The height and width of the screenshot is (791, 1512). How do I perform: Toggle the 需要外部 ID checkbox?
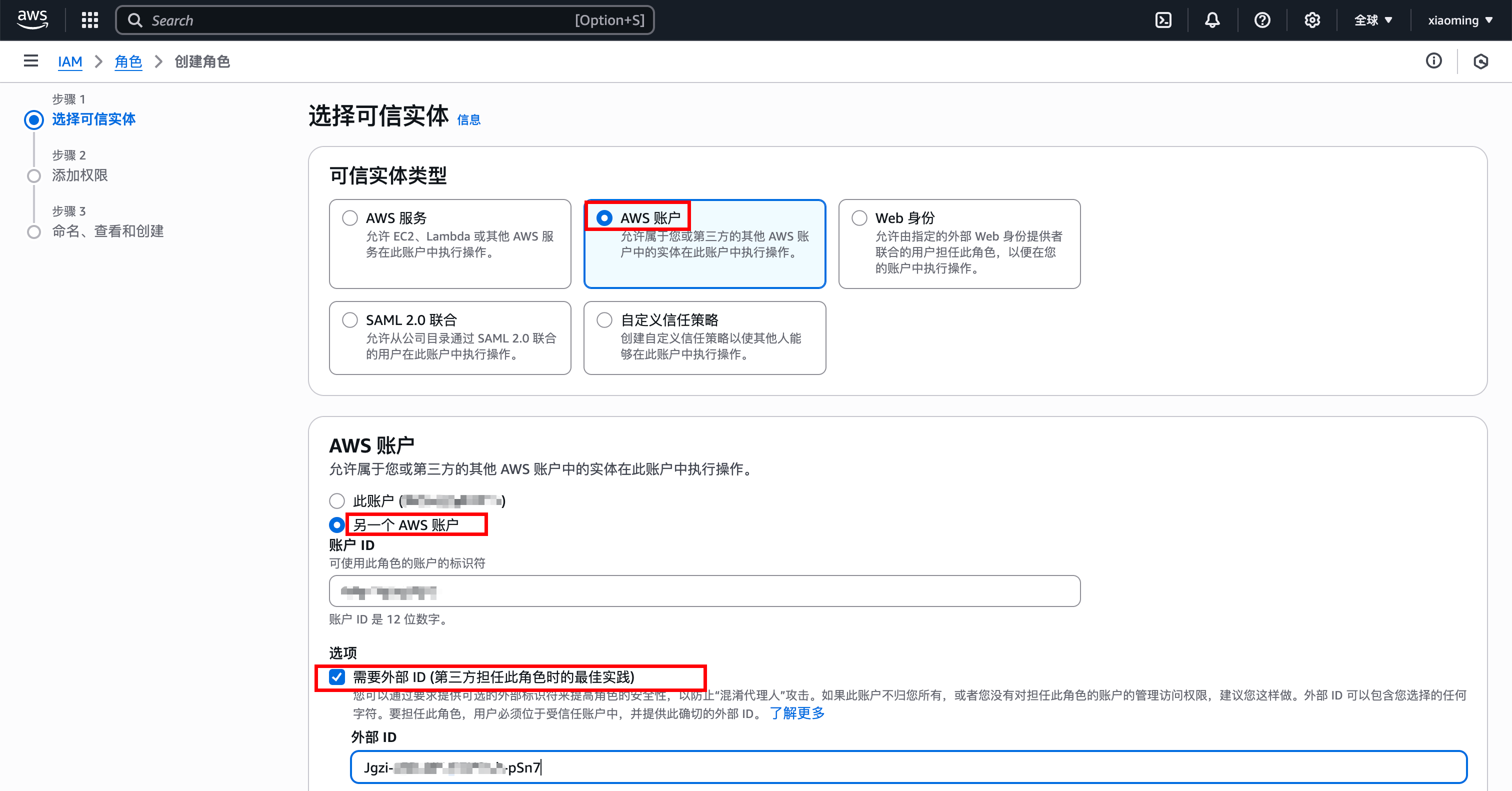[337, 676]
